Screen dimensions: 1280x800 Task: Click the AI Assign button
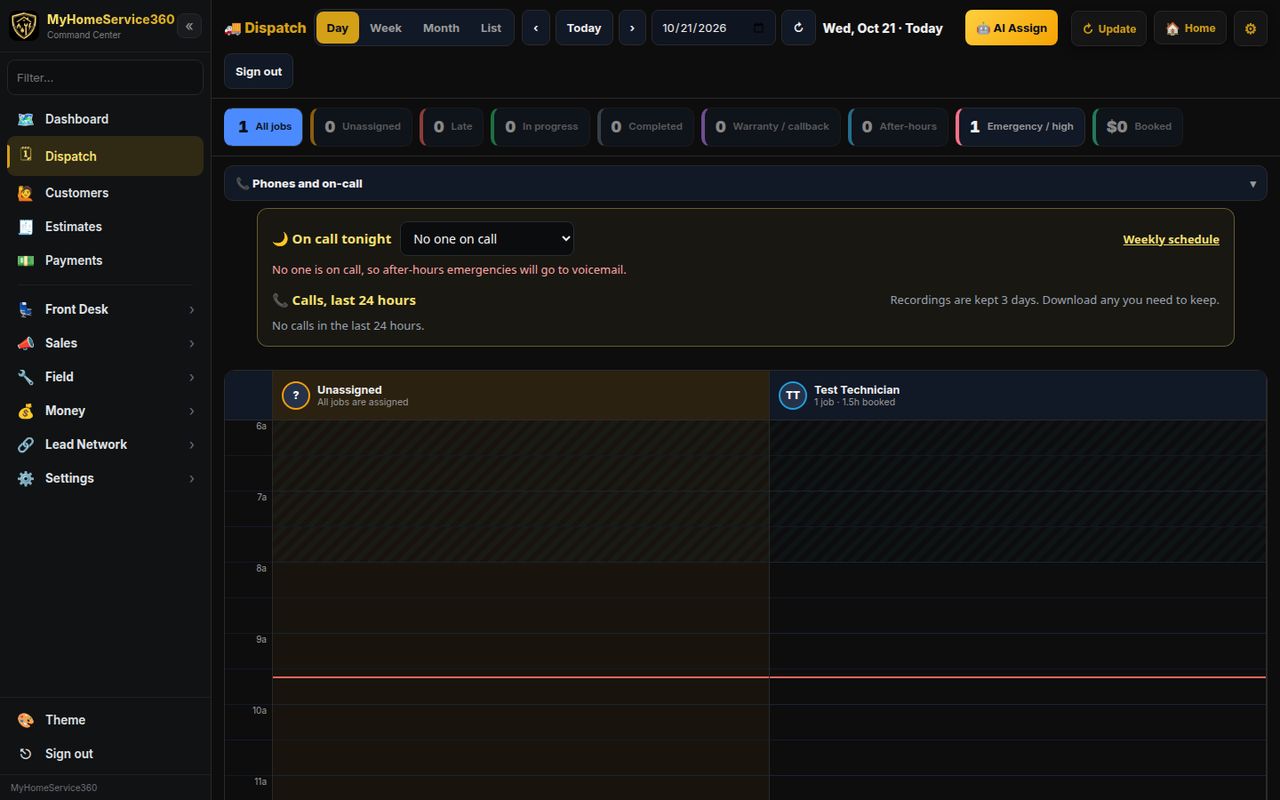pos(1011,28)
